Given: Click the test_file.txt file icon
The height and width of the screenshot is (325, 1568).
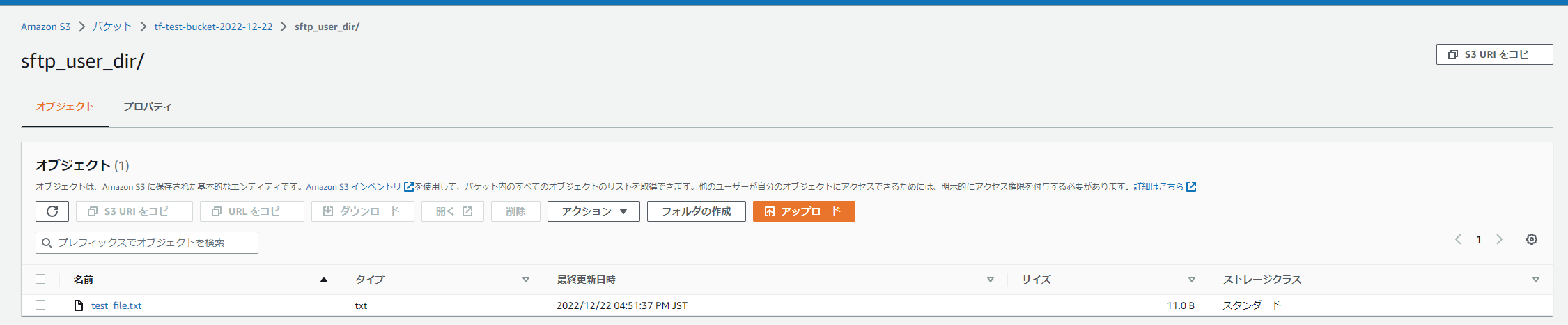Looking at the screenshot, I should coord(79,305).
